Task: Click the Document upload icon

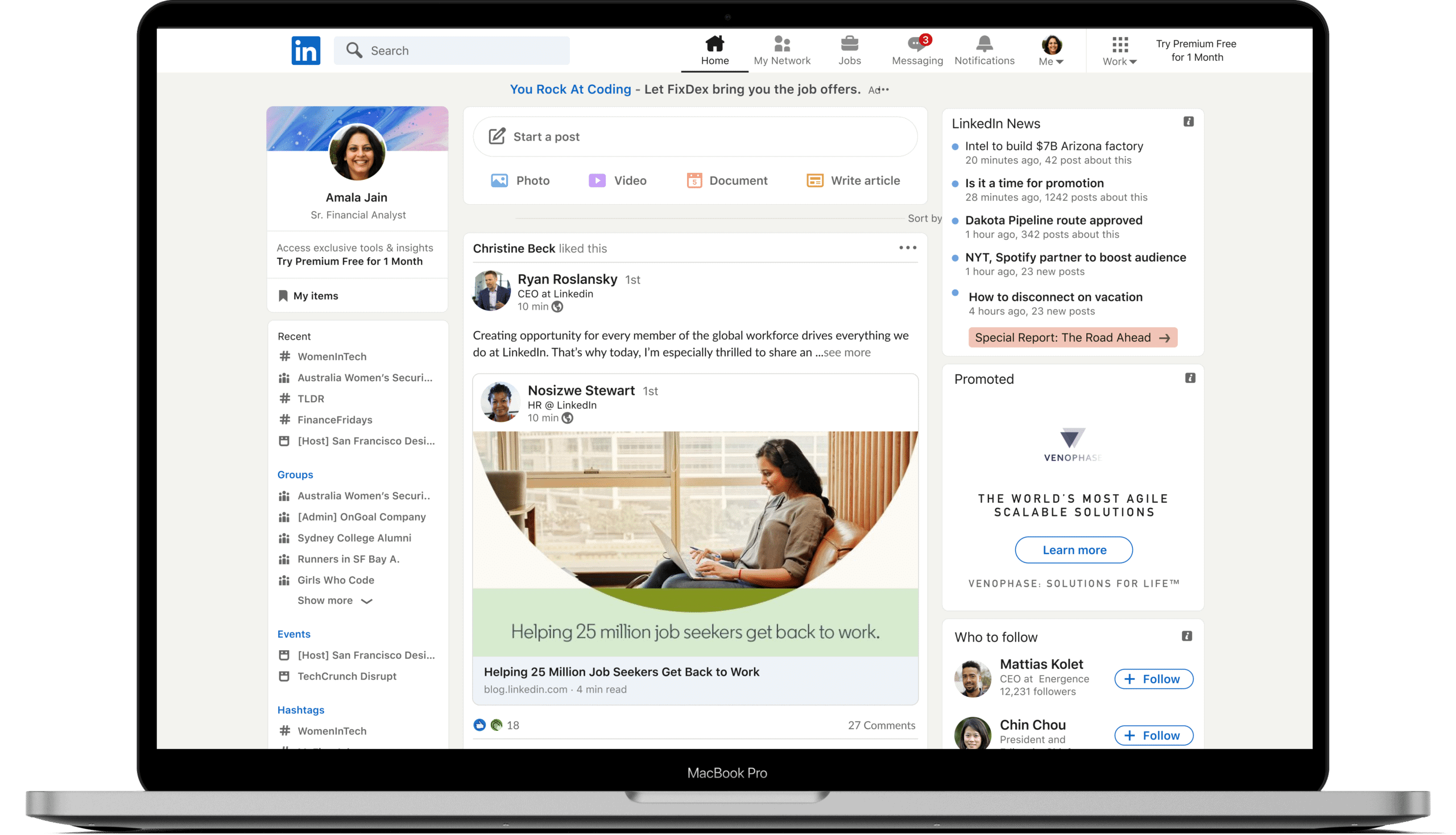Action: click(694, 181)
